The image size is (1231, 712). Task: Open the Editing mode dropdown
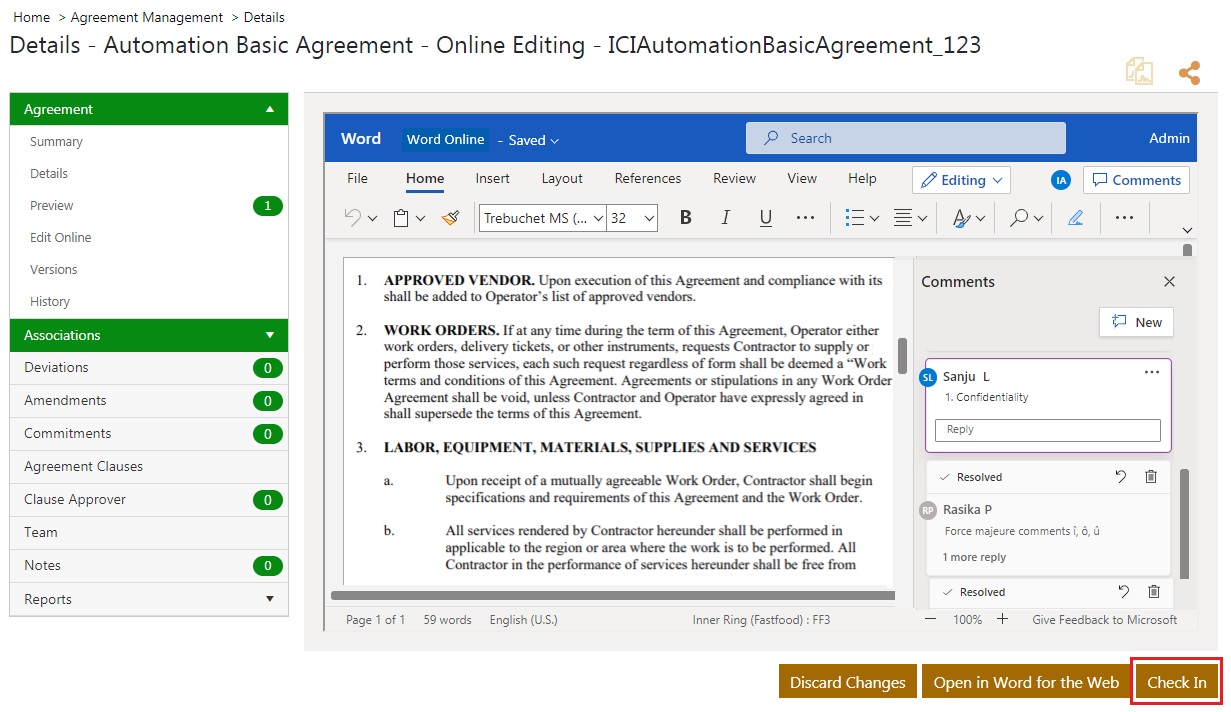click(x=961, y=180)
